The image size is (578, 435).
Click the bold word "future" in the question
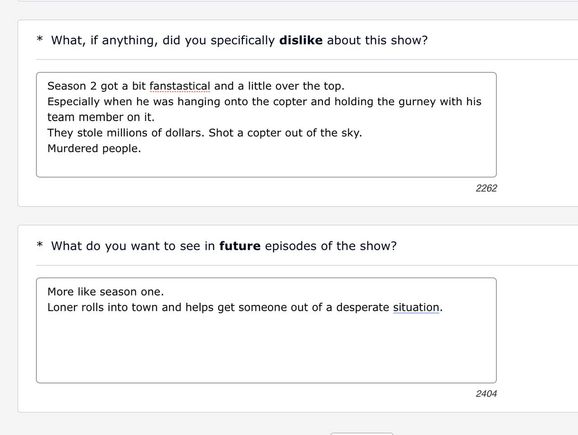tap(240, 246)
